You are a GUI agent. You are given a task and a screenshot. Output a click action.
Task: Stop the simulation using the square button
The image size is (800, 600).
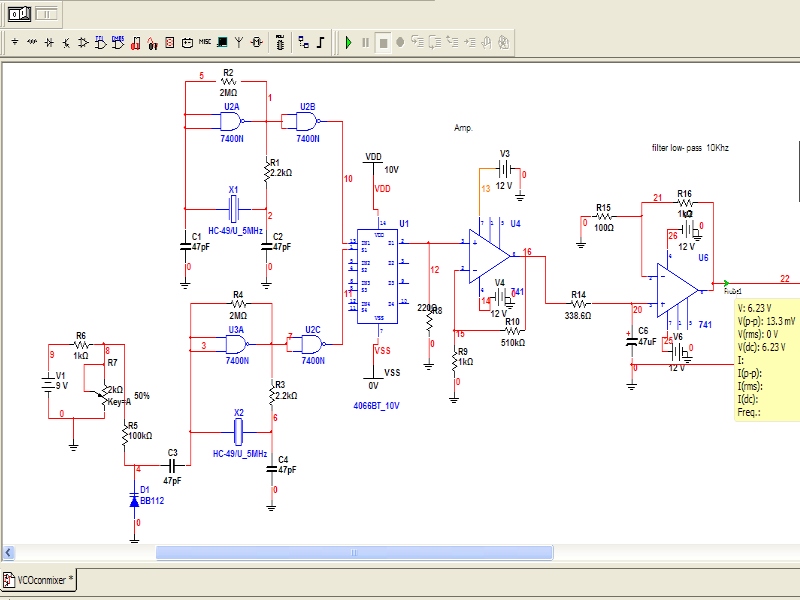[382, 43]
